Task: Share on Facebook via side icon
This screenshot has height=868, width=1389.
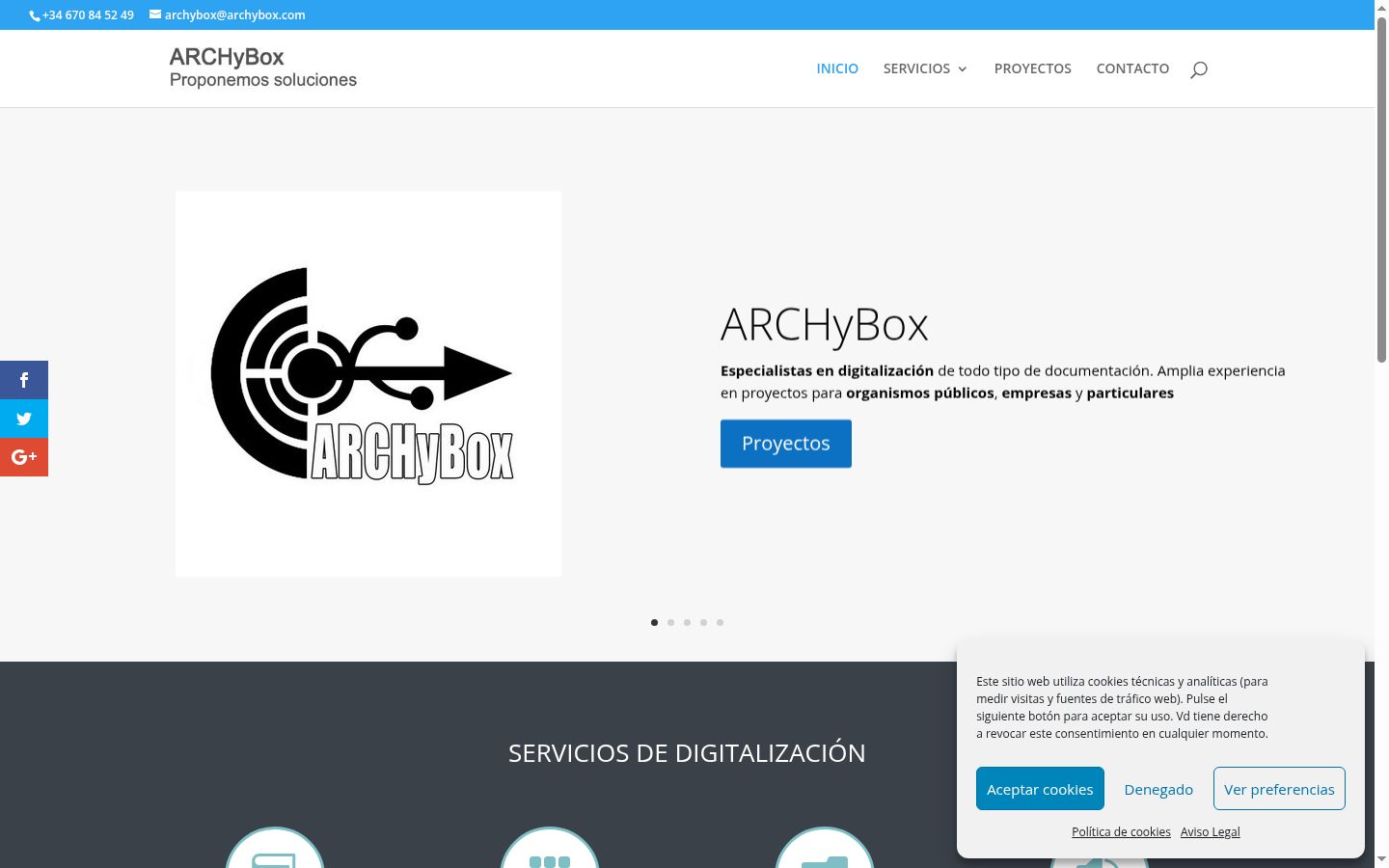Action: [24, 380]
